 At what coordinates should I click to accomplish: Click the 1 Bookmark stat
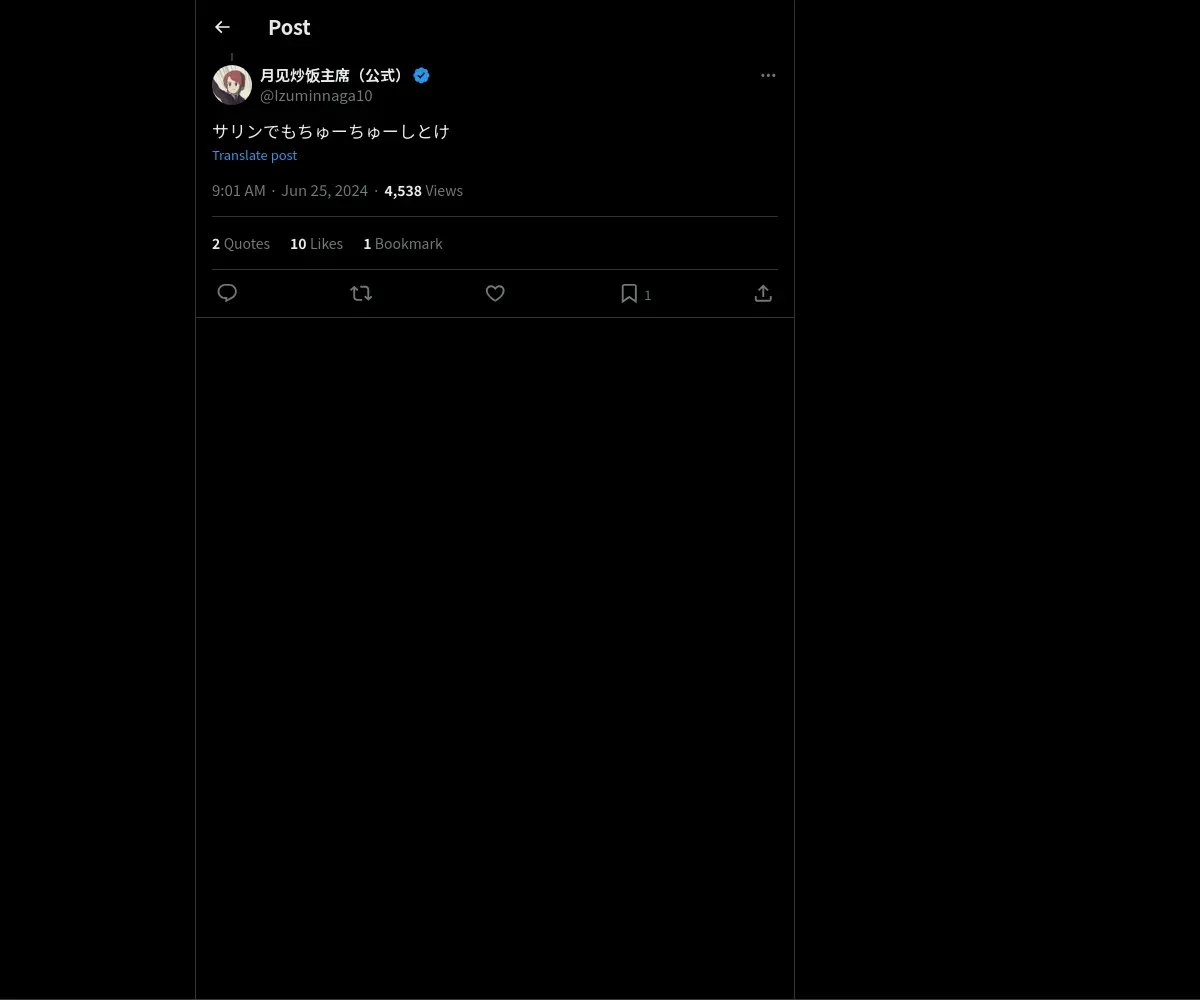[x=402, y=243]
